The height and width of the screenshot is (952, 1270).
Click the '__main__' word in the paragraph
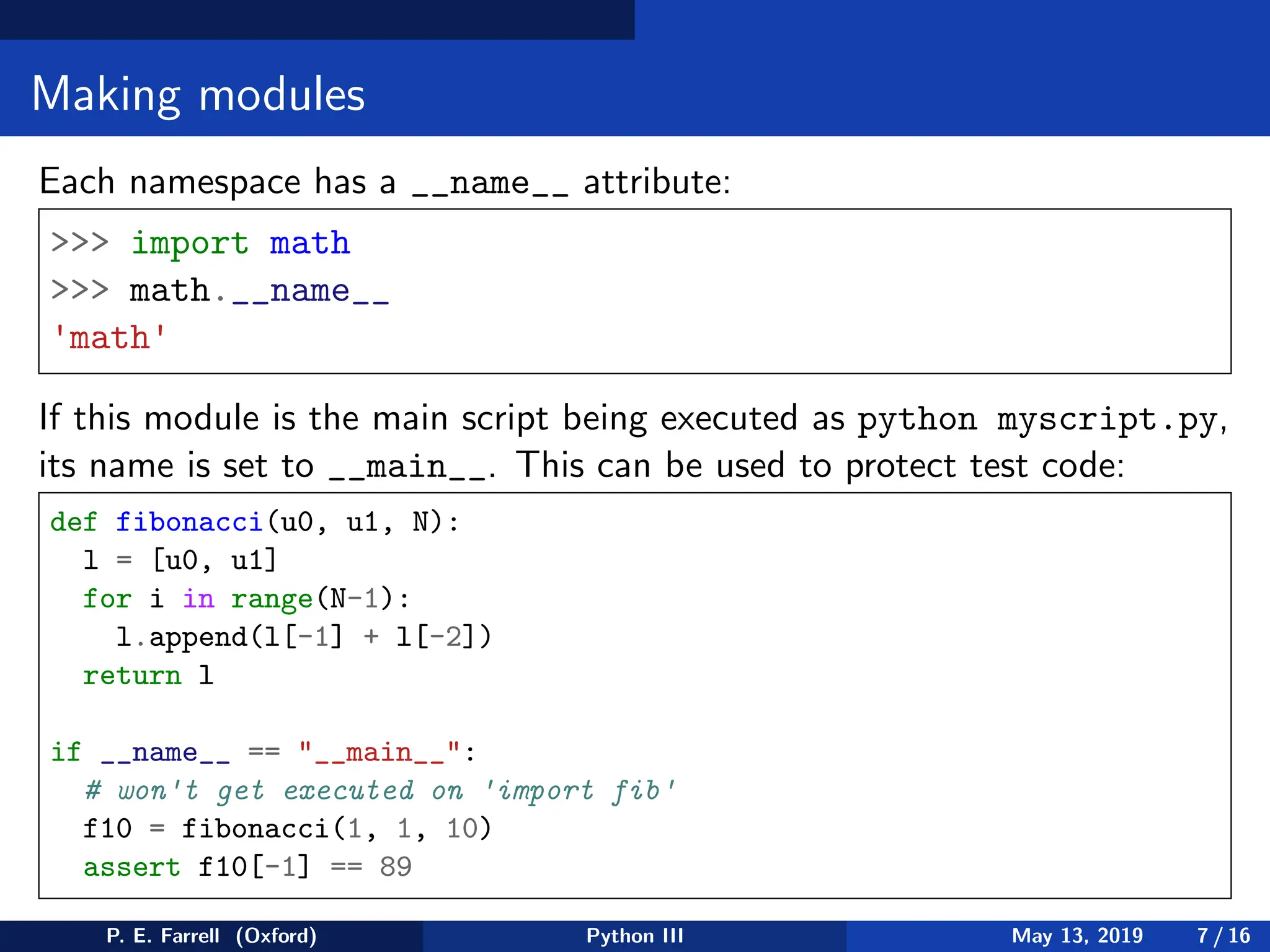(x=407, y=467)
